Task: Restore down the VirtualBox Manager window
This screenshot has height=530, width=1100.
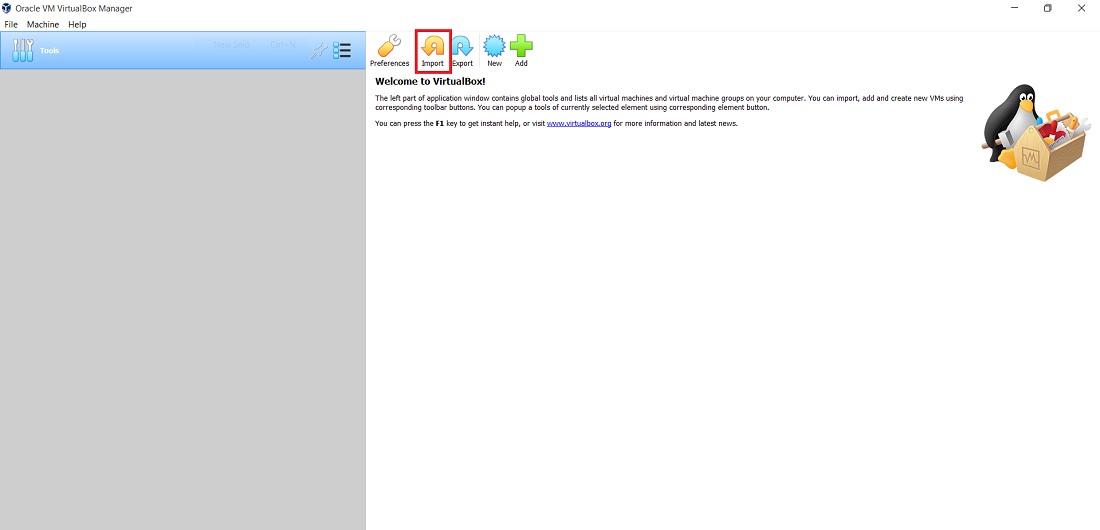Action: pyautogui.click(x=1047, y=8)
